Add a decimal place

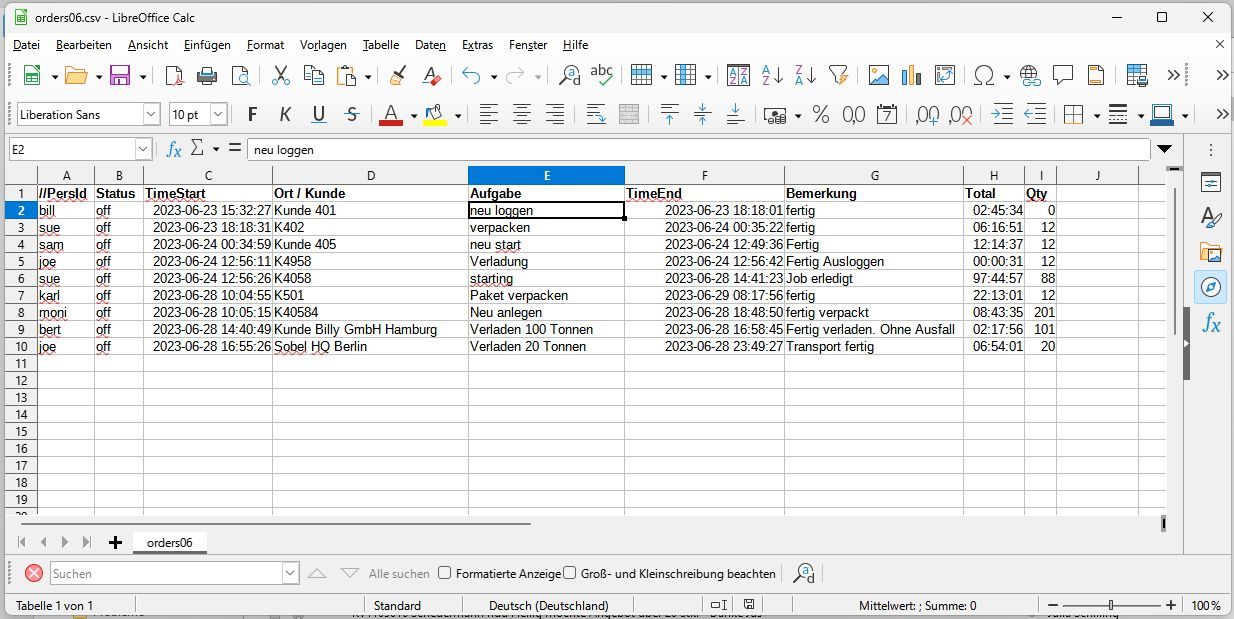point(927,115)
